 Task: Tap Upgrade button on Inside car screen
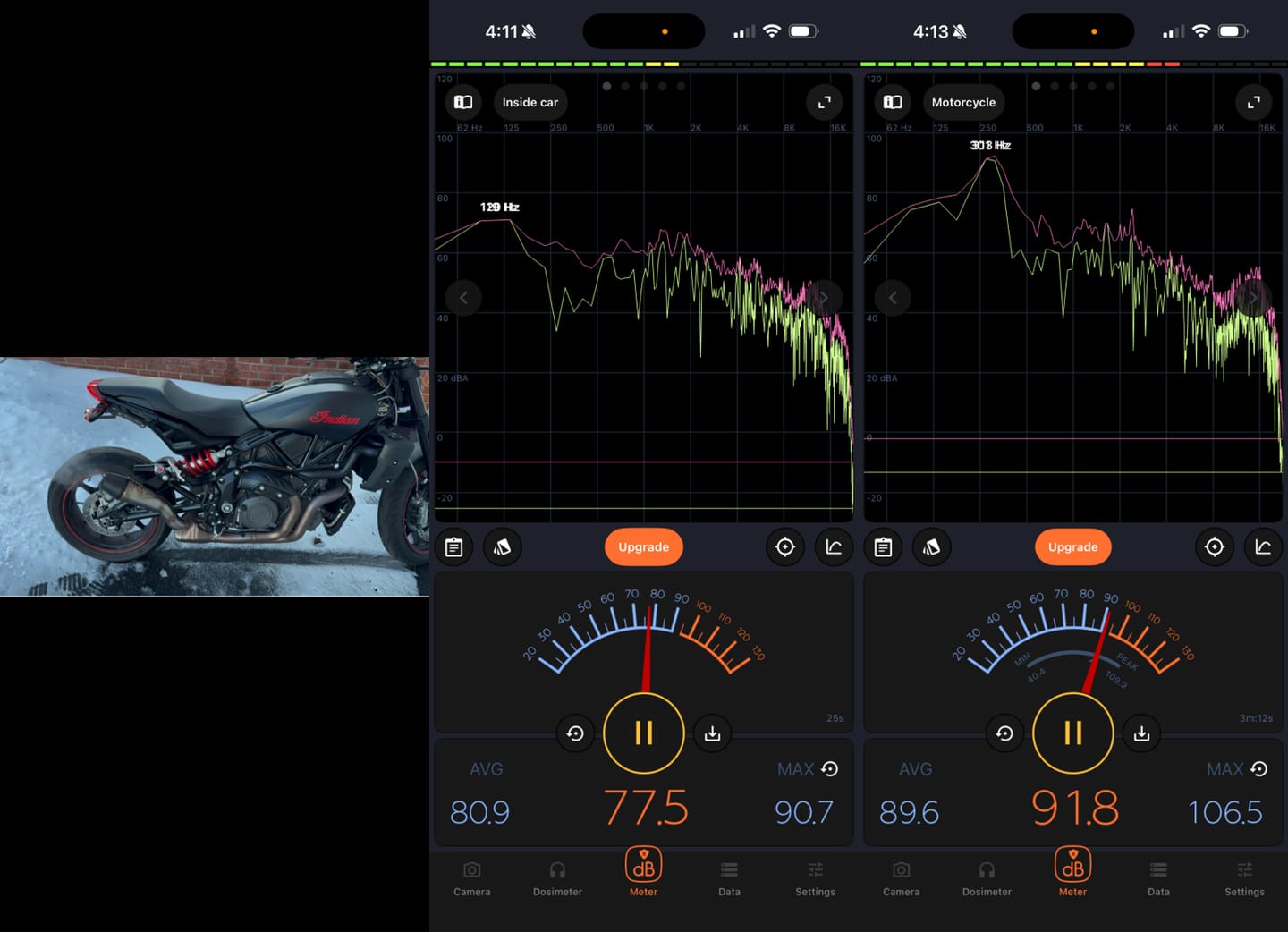pos(644,546)
